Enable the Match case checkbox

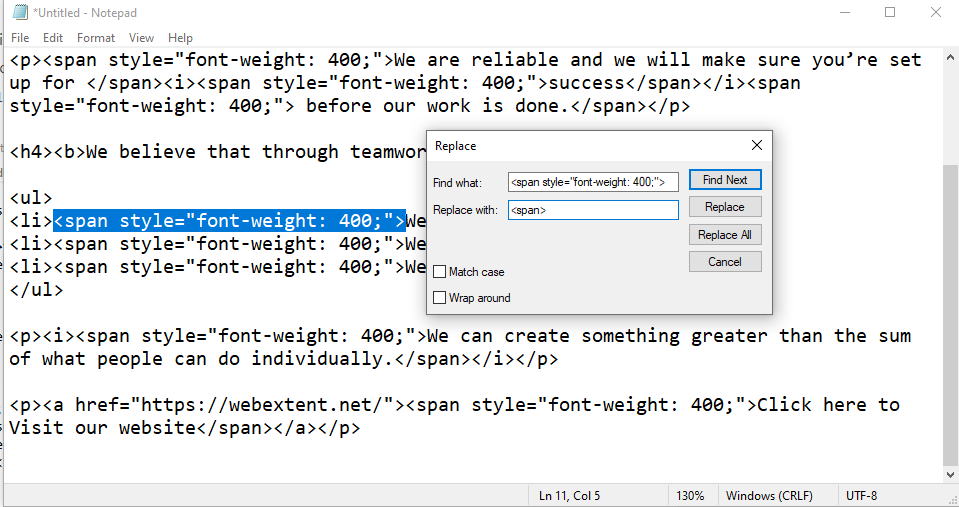click(x=439, y=272)
